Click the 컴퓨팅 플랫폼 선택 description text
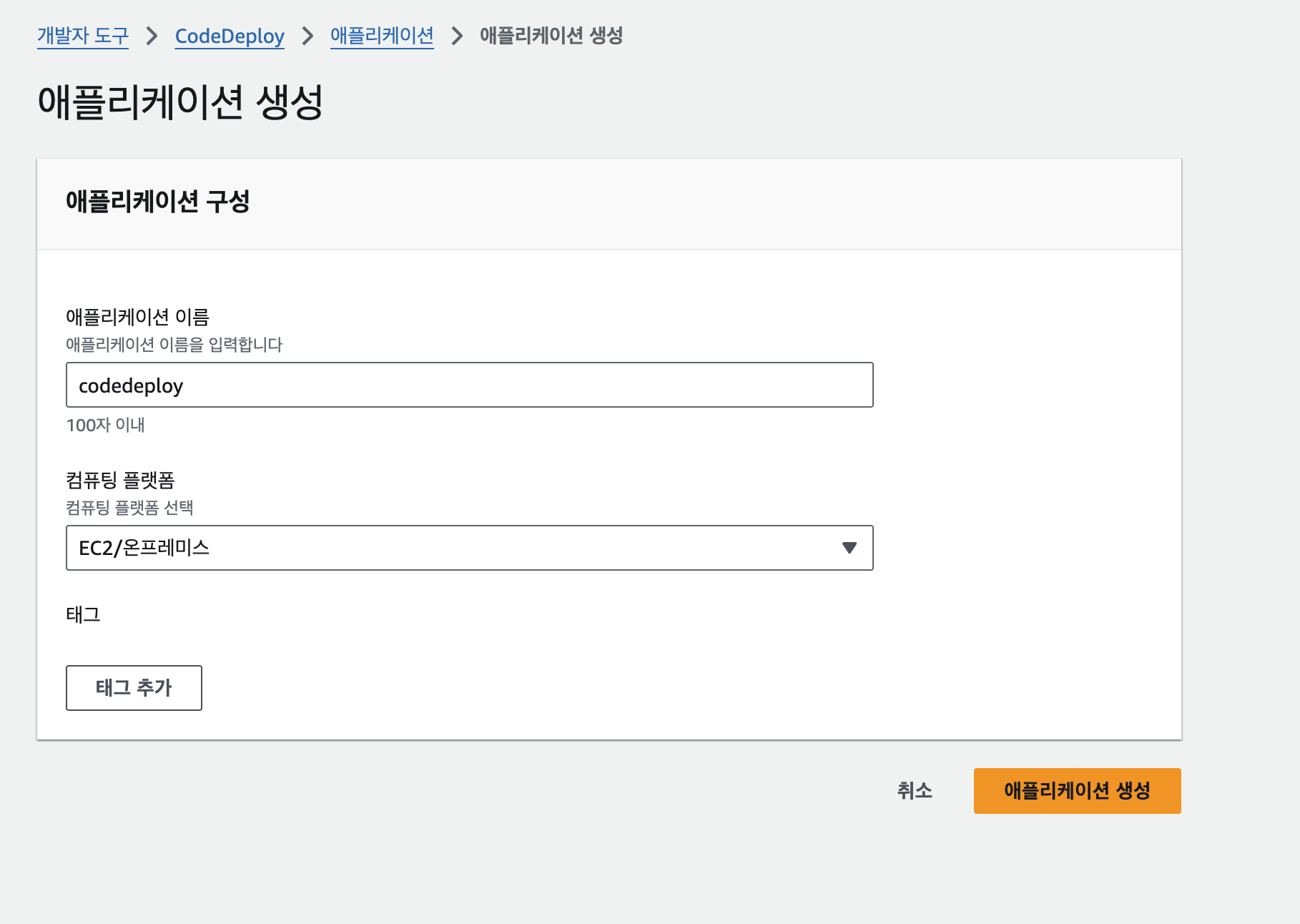This screenshot has height=924, width=1300. pos(130,508)
